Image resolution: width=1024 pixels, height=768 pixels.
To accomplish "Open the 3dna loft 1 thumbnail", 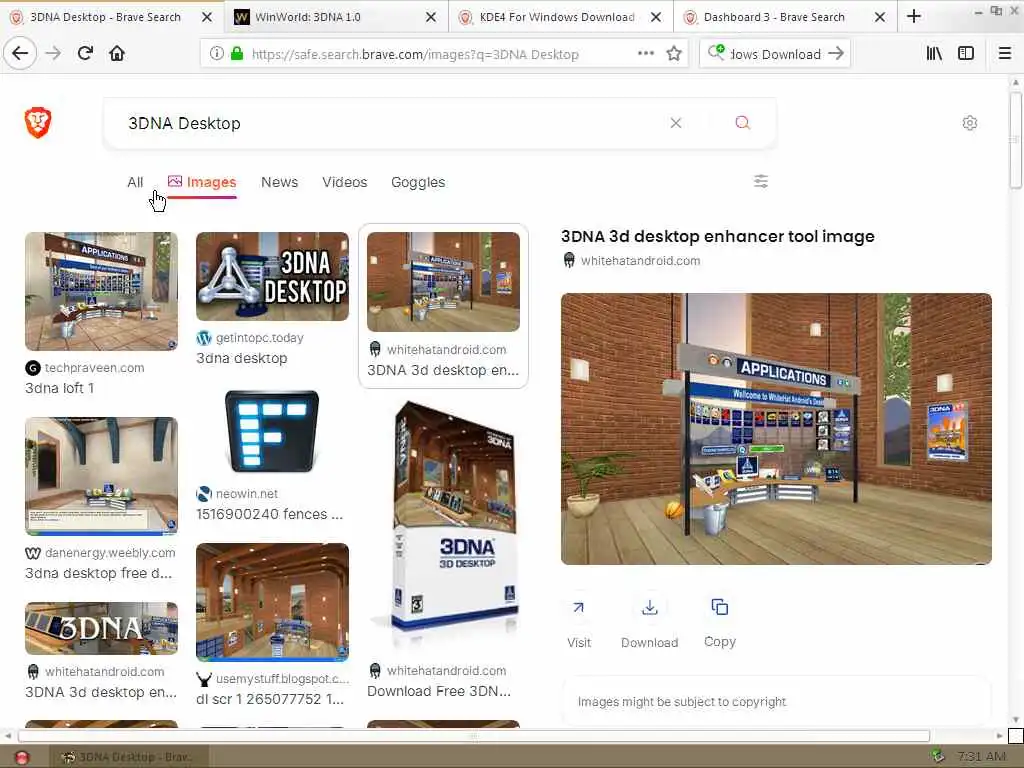I will 101,291.
